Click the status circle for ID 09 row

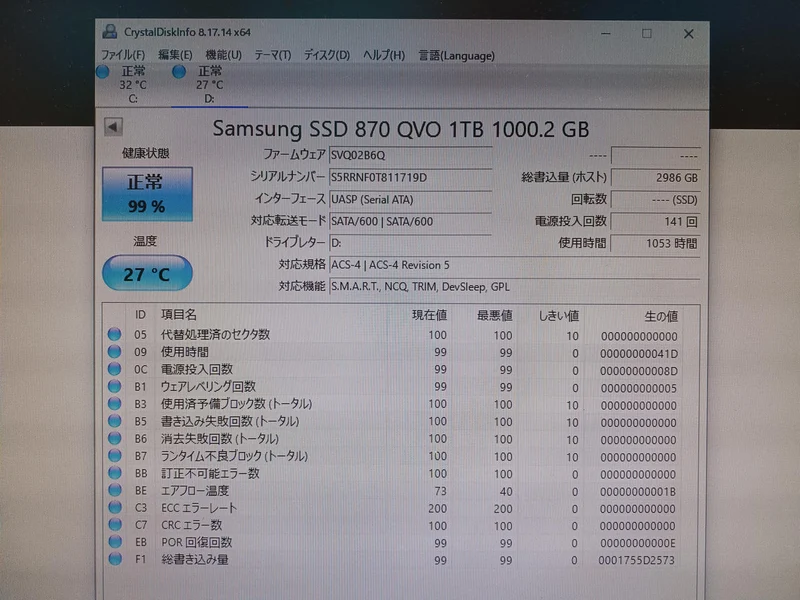point(114,352)
